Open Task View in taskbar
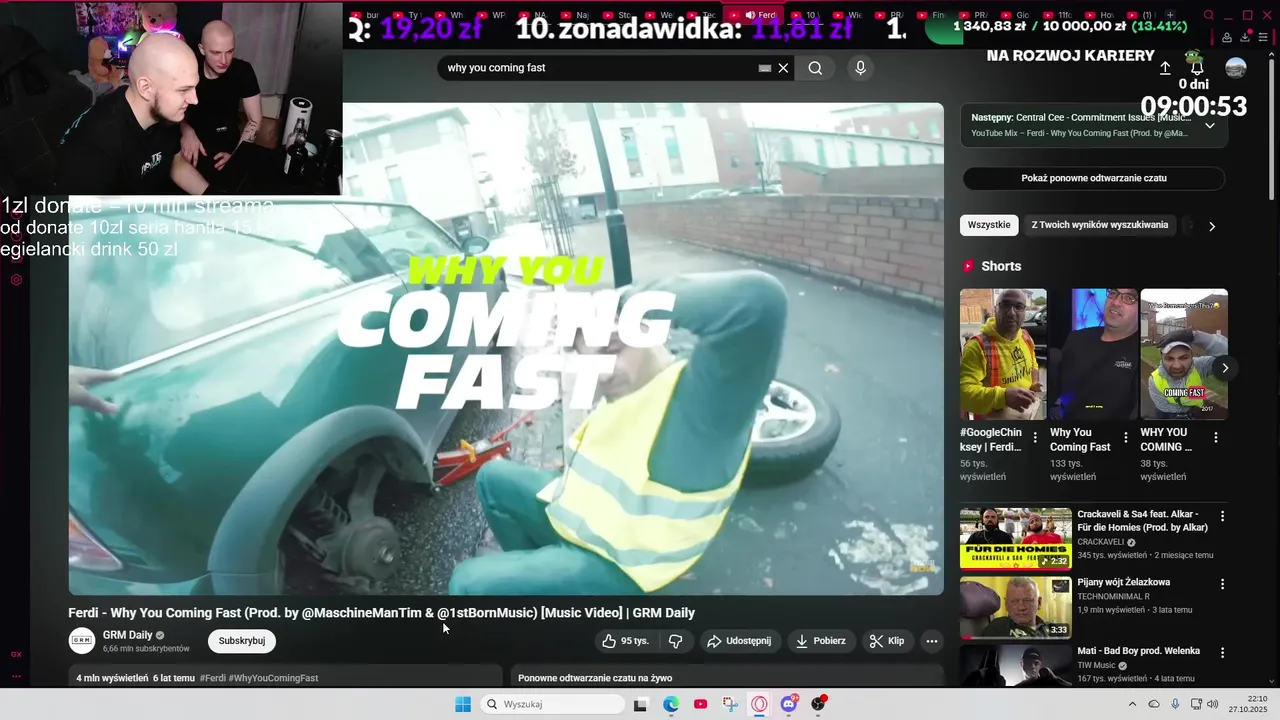The height and width of the screenshot is (720, 1280). [x=640, y=704]
